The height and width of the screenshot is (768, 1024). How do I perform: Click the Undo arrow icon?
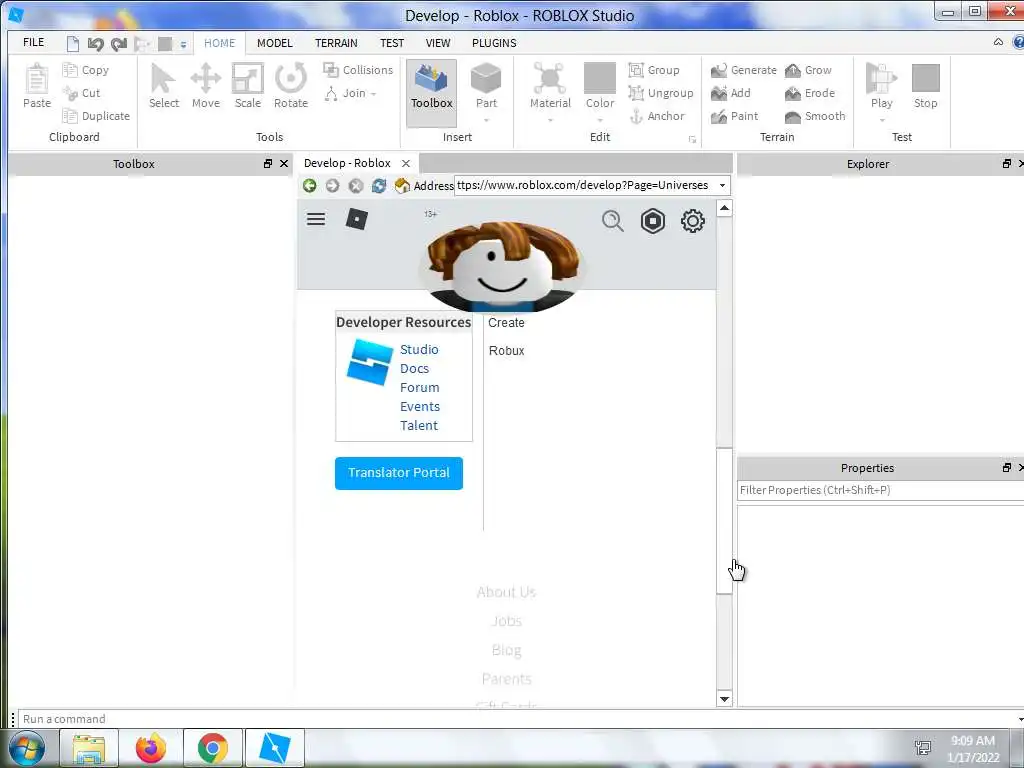coord(96,44)
